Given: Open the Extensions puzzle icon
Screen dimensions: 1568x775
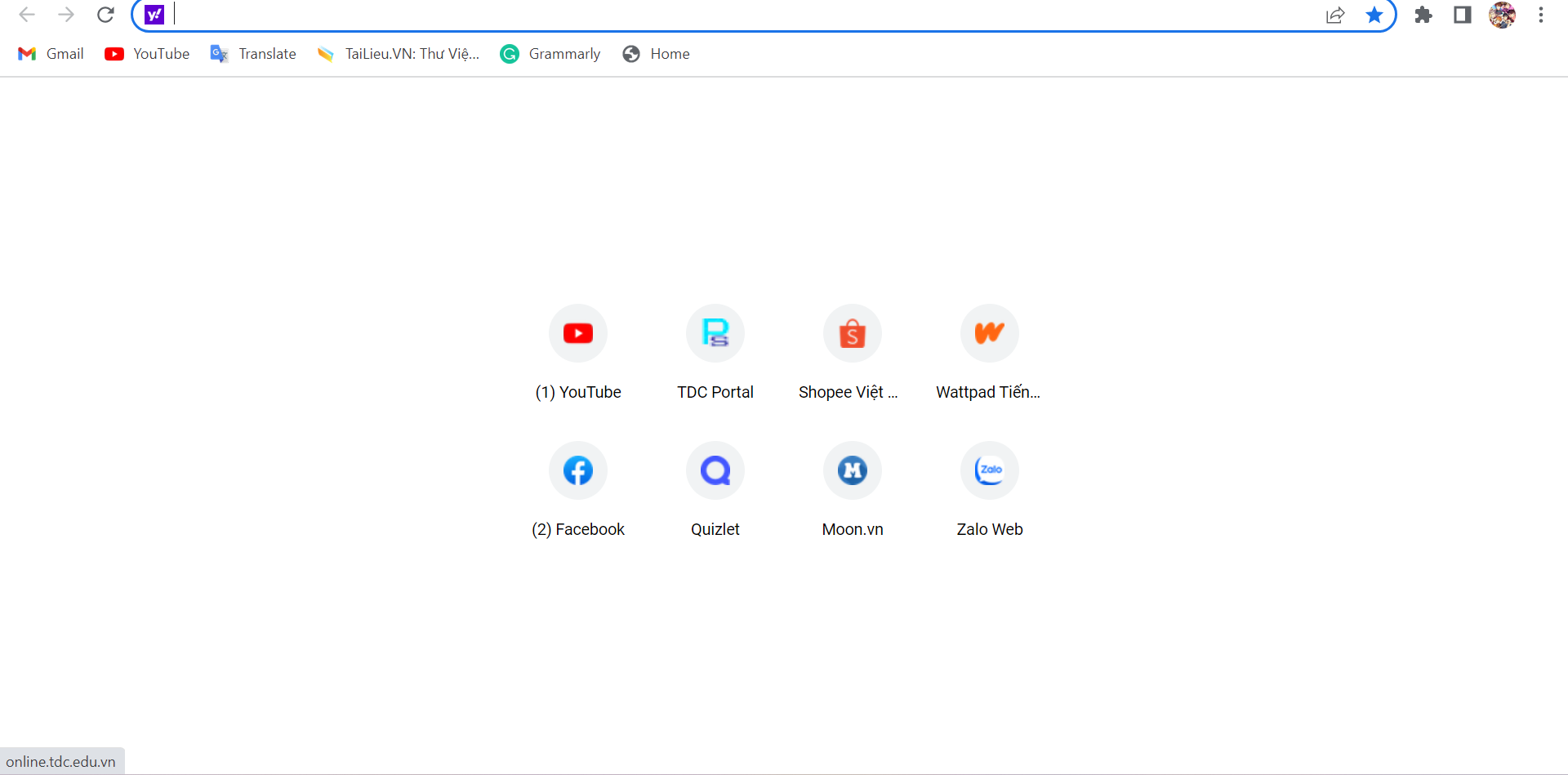Looking at the screenshot, I should 1423,15.
